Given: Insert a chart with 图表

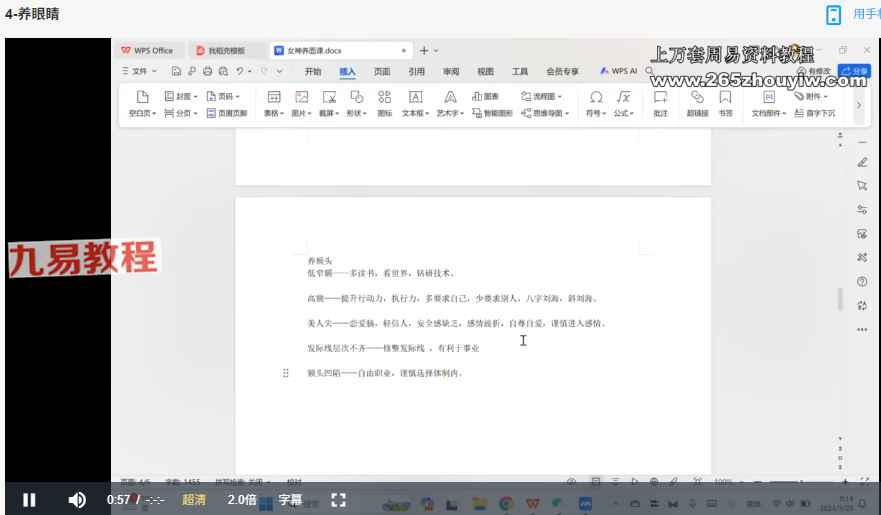Looking at the screenshot, I should [485, 97].
